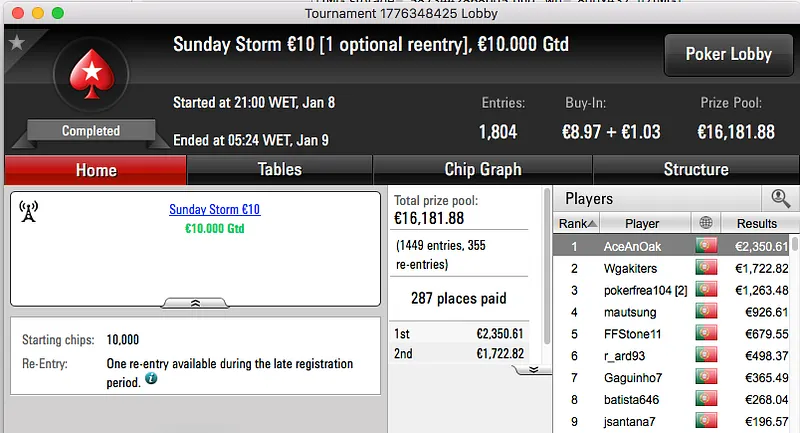Click AceAnOak's Portugal flag icon
This screenshot has height=433, width=800.
[707, 246]
